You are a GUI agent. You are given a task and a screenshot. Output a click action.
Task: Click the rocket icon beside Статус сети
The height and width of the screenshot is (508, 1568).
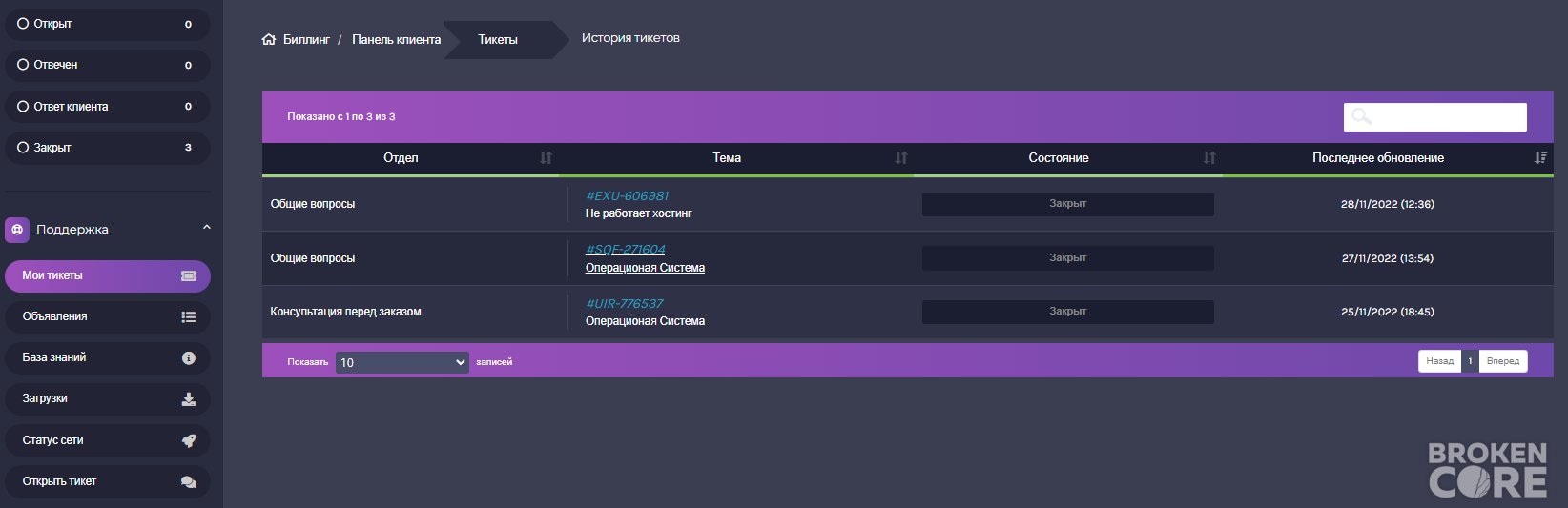pos(189,440)
